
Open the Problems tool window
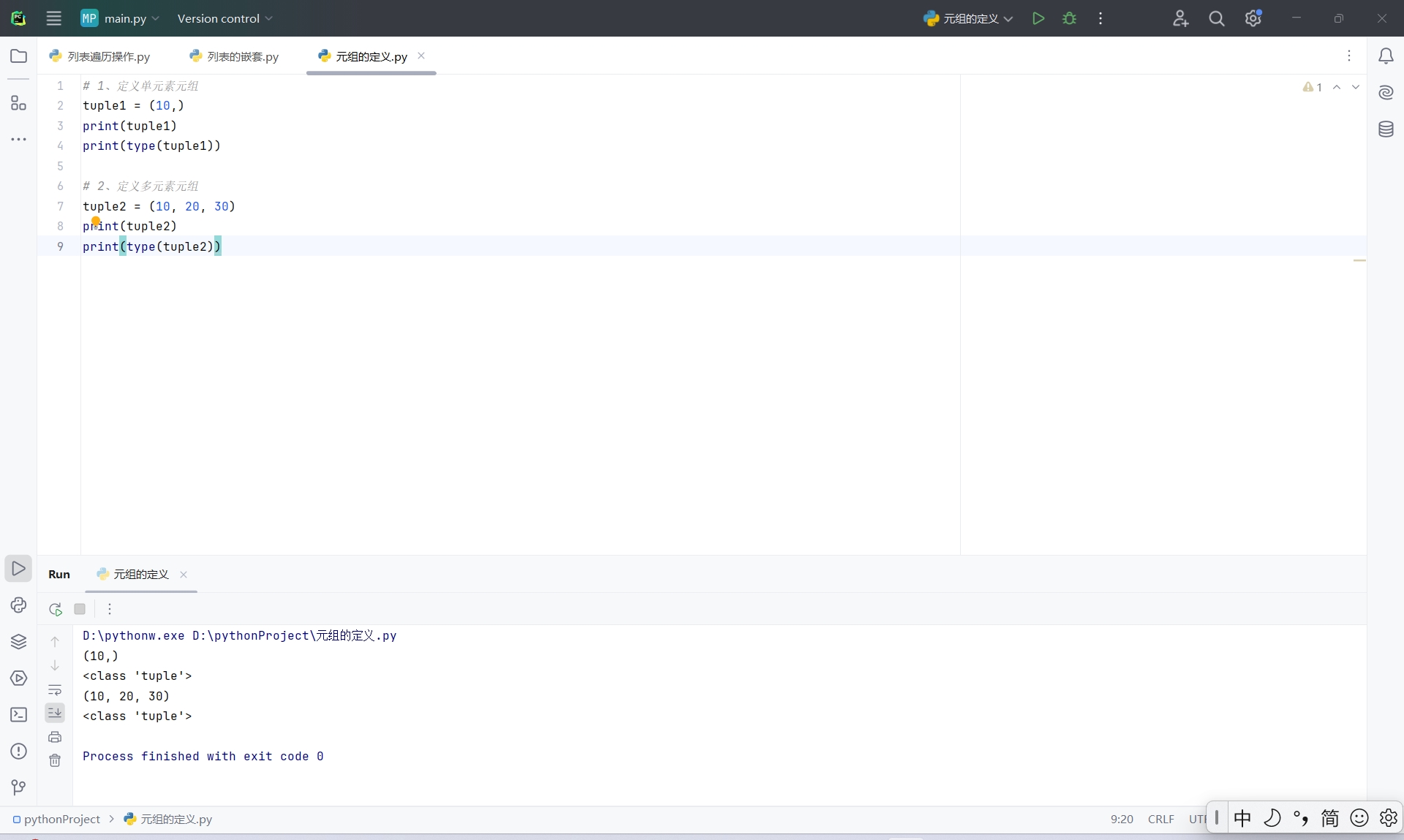(x=18, y=751)
